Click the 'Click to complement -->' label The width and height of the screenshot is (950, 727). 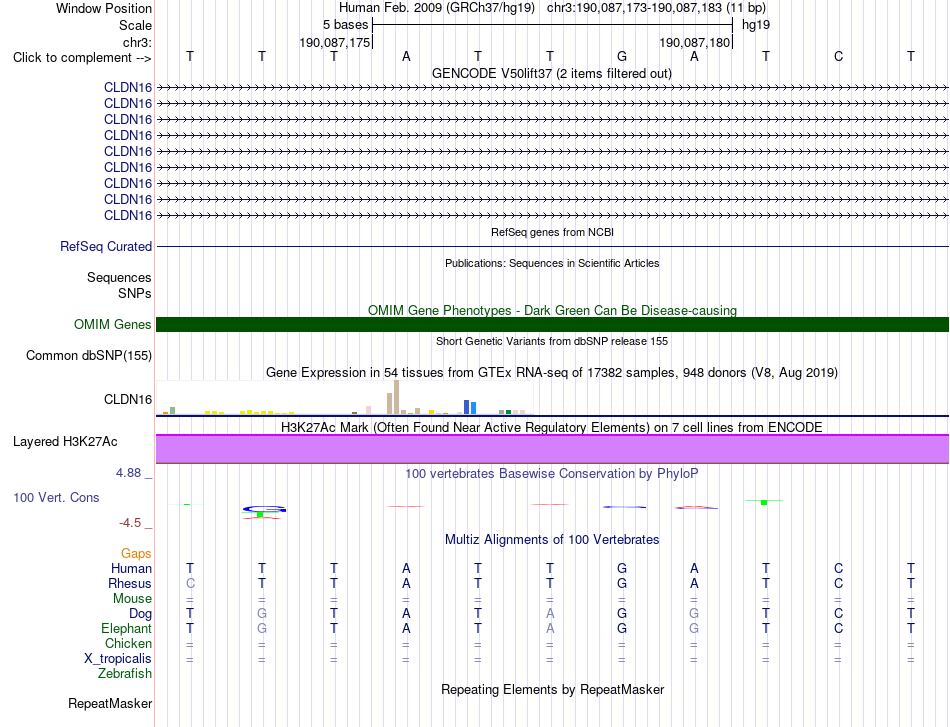(82, 58)
